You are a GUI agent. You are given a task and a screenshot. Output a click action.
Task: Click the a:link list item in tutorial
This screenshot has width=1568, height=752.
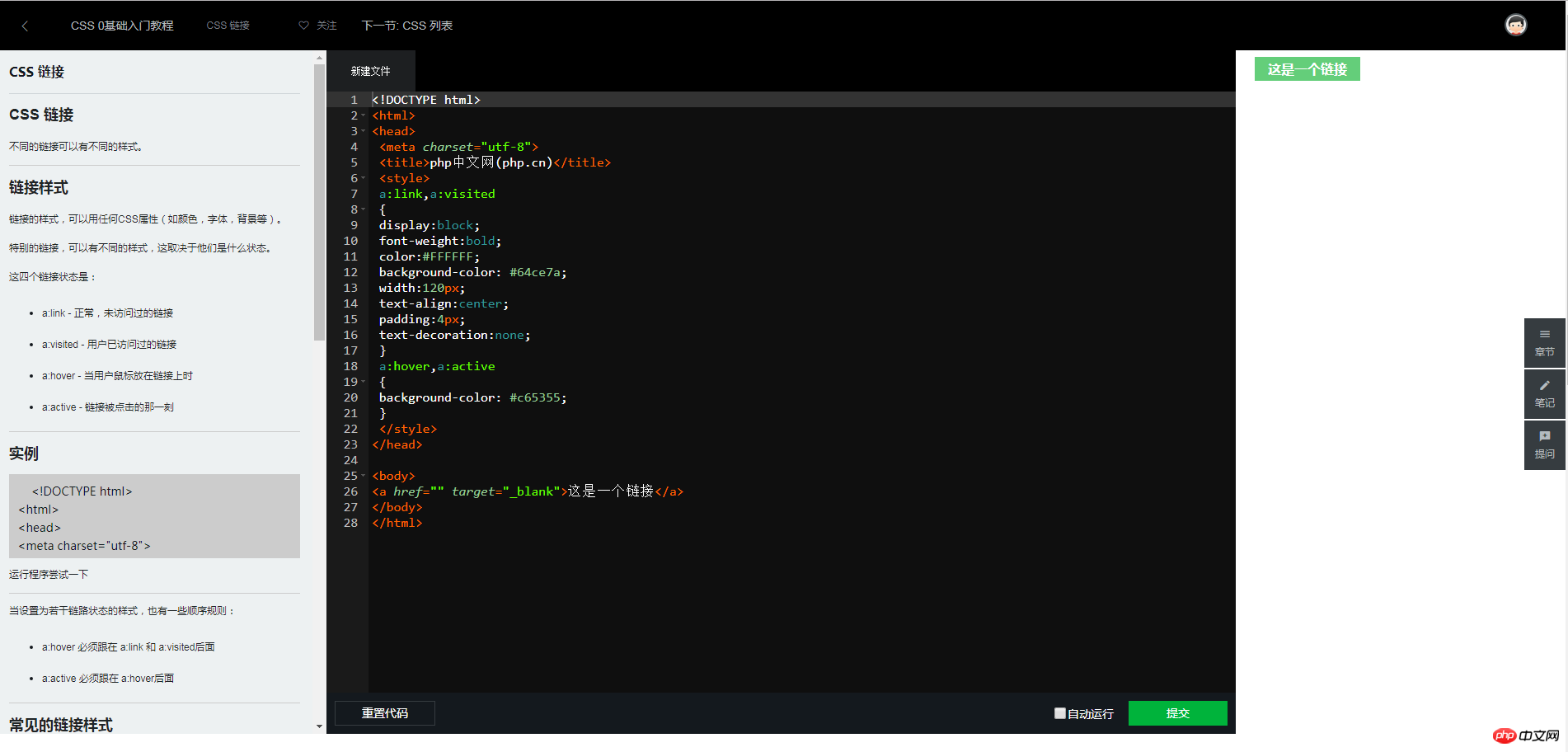[107, 313]
